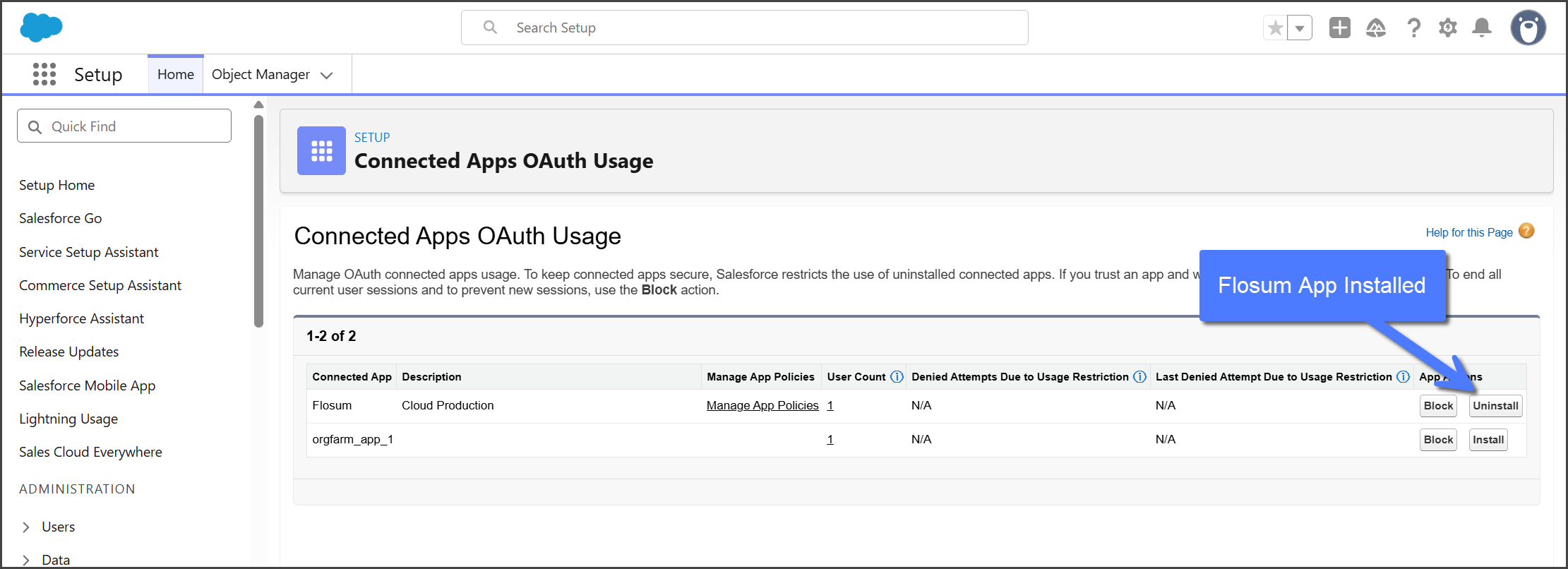Expand the Object Manager tab dropdown
Viewport: 1568px width, 569px height.
[326, 76]
